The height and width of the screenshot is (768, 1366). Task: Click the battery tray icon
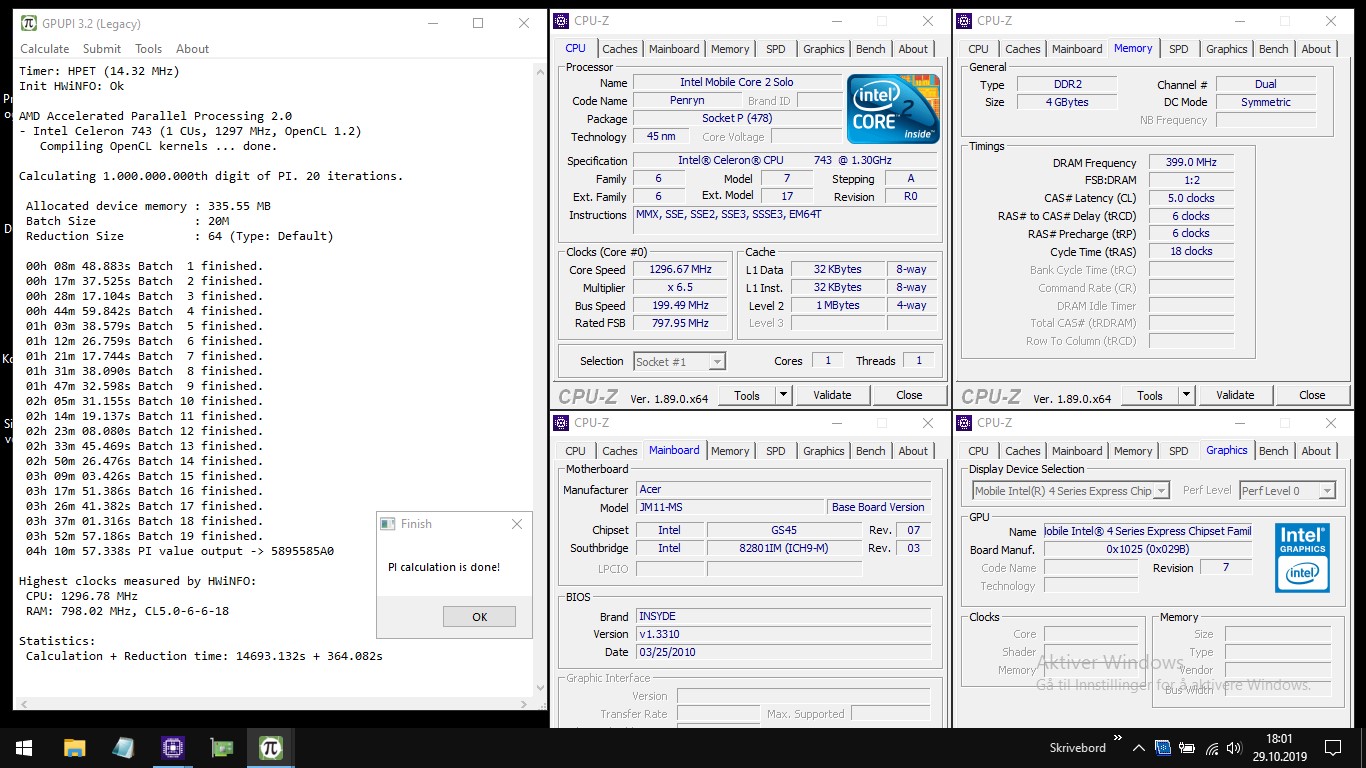(x=1187, y=747)
